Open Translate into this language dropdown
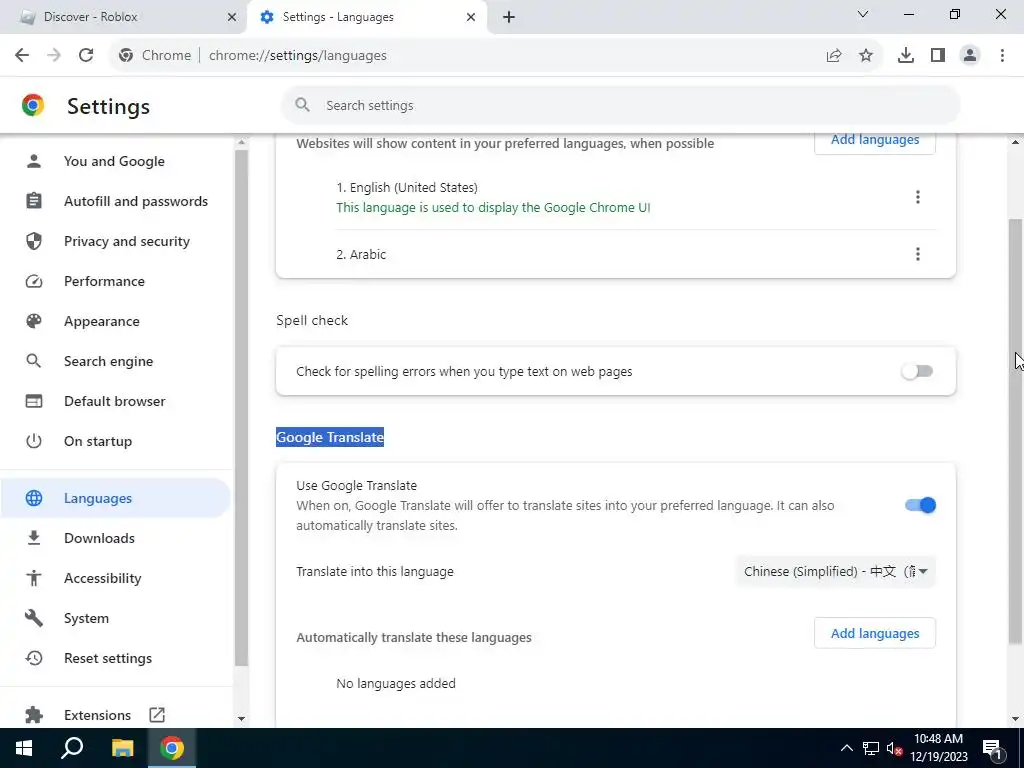This screenshot has height=768, width=1024. click(835, 571)
